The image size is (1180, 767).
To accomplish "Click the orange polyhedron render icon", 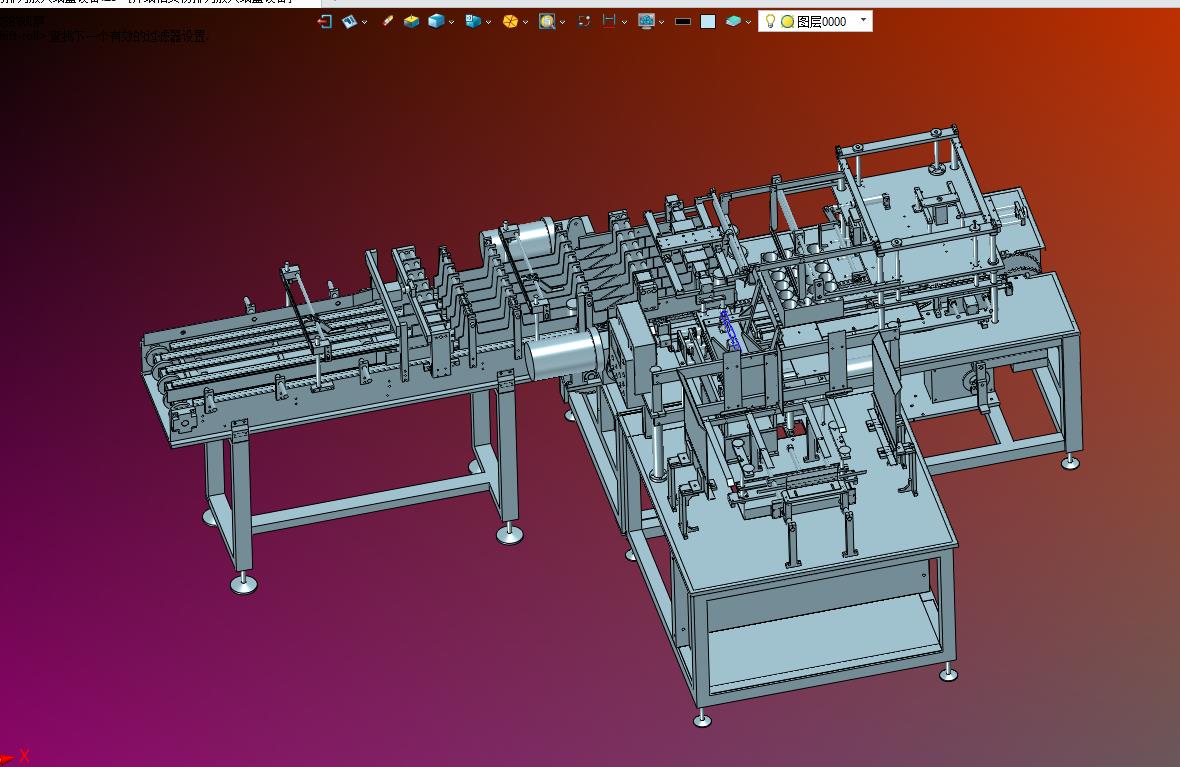I will point(510,21).
